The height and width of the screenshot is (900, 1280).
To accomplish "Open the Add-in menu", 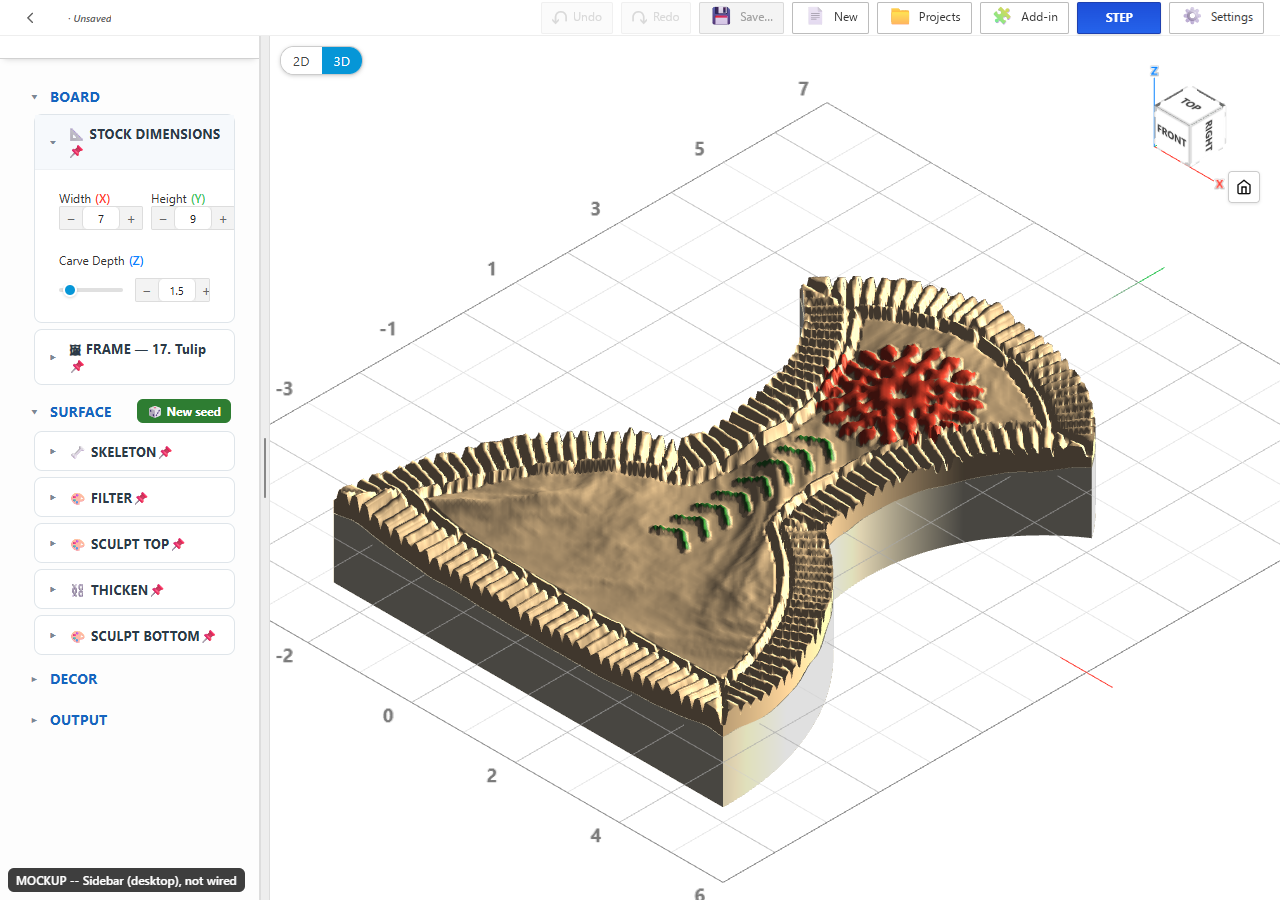I will [x=1024, y=18].
